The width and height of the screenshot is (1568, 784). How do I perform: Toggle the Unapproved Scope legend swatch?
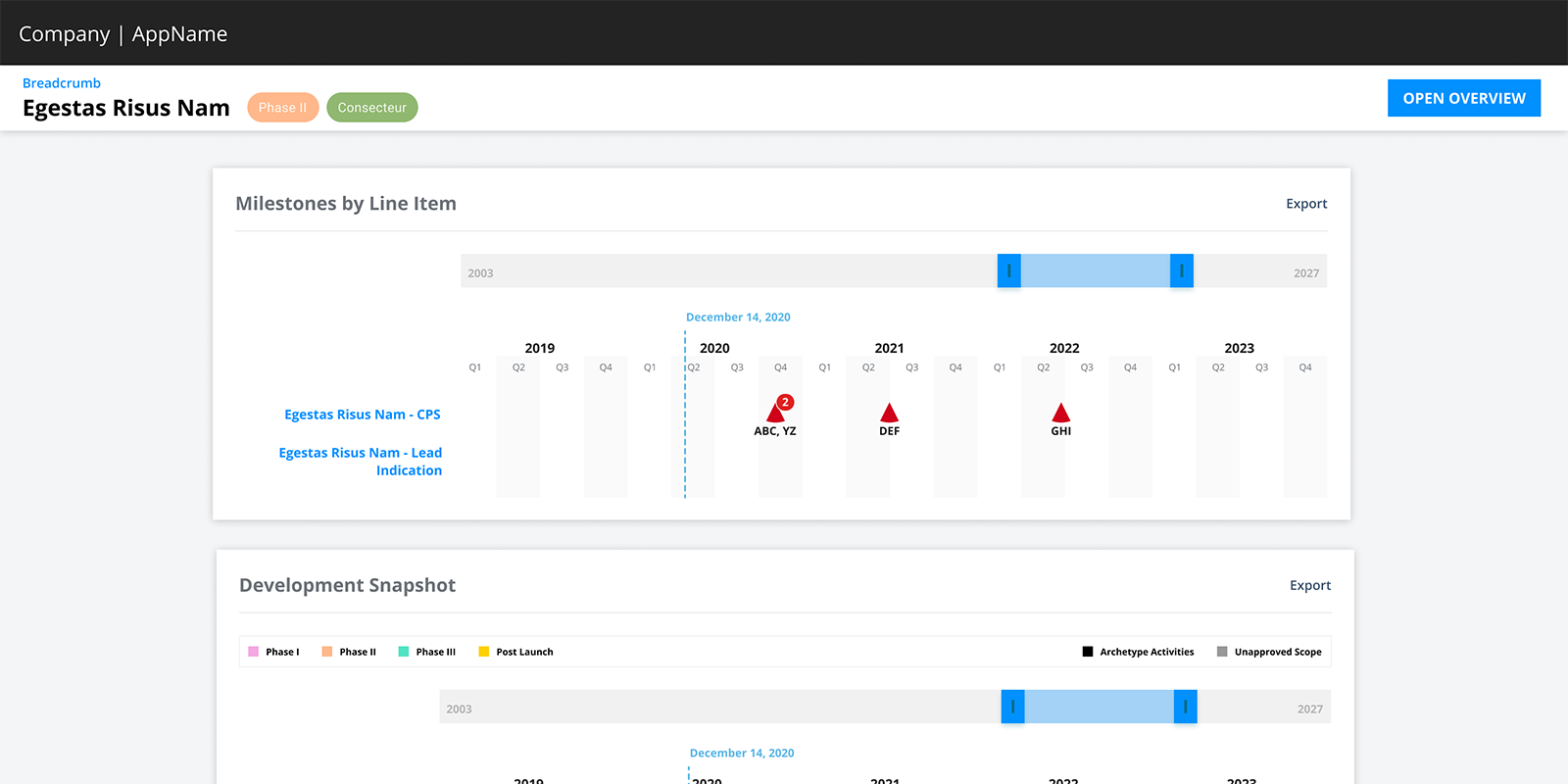[x=1222, y=652]
